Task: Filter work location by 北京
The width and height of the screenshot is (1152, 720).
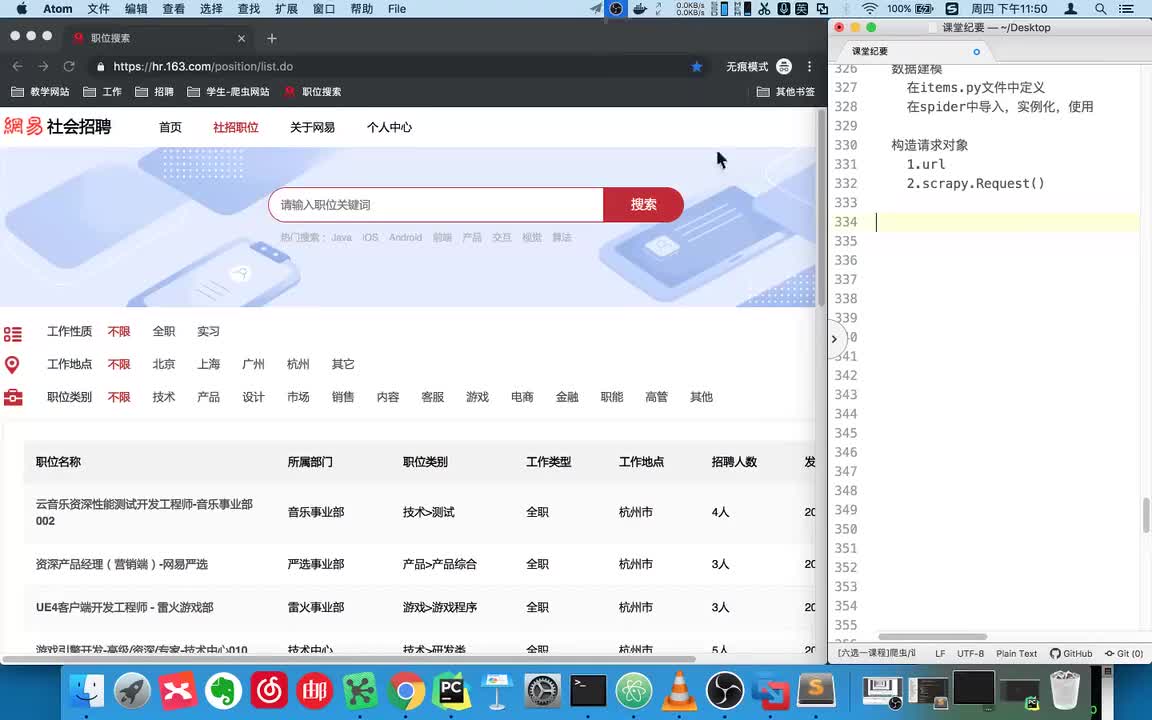Action: (163, 364)
